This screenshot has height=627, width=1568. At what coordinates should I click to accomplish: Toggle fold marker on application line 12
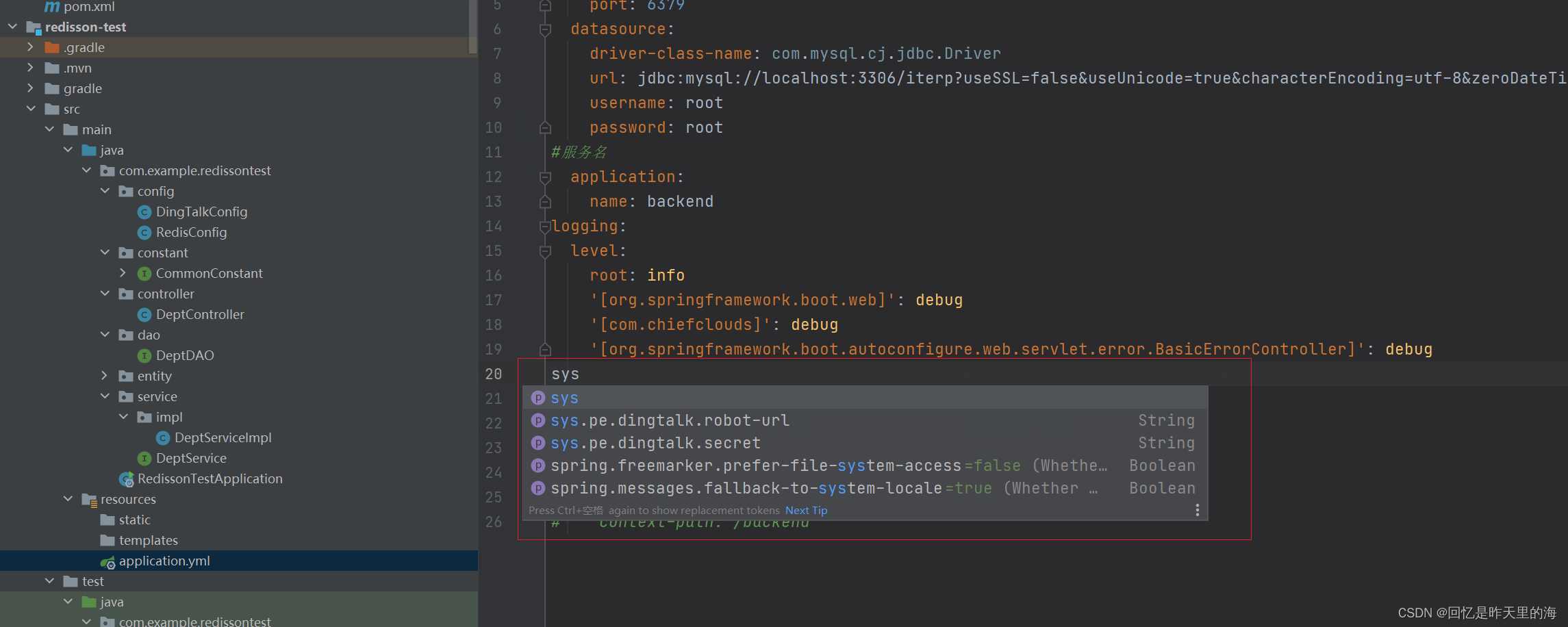click(545, 177)
